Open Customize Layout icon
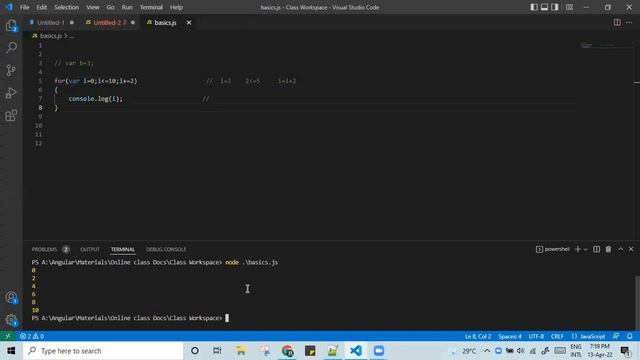Image resolution: width=640 pixels, height=360 pixels. [569, 7]
